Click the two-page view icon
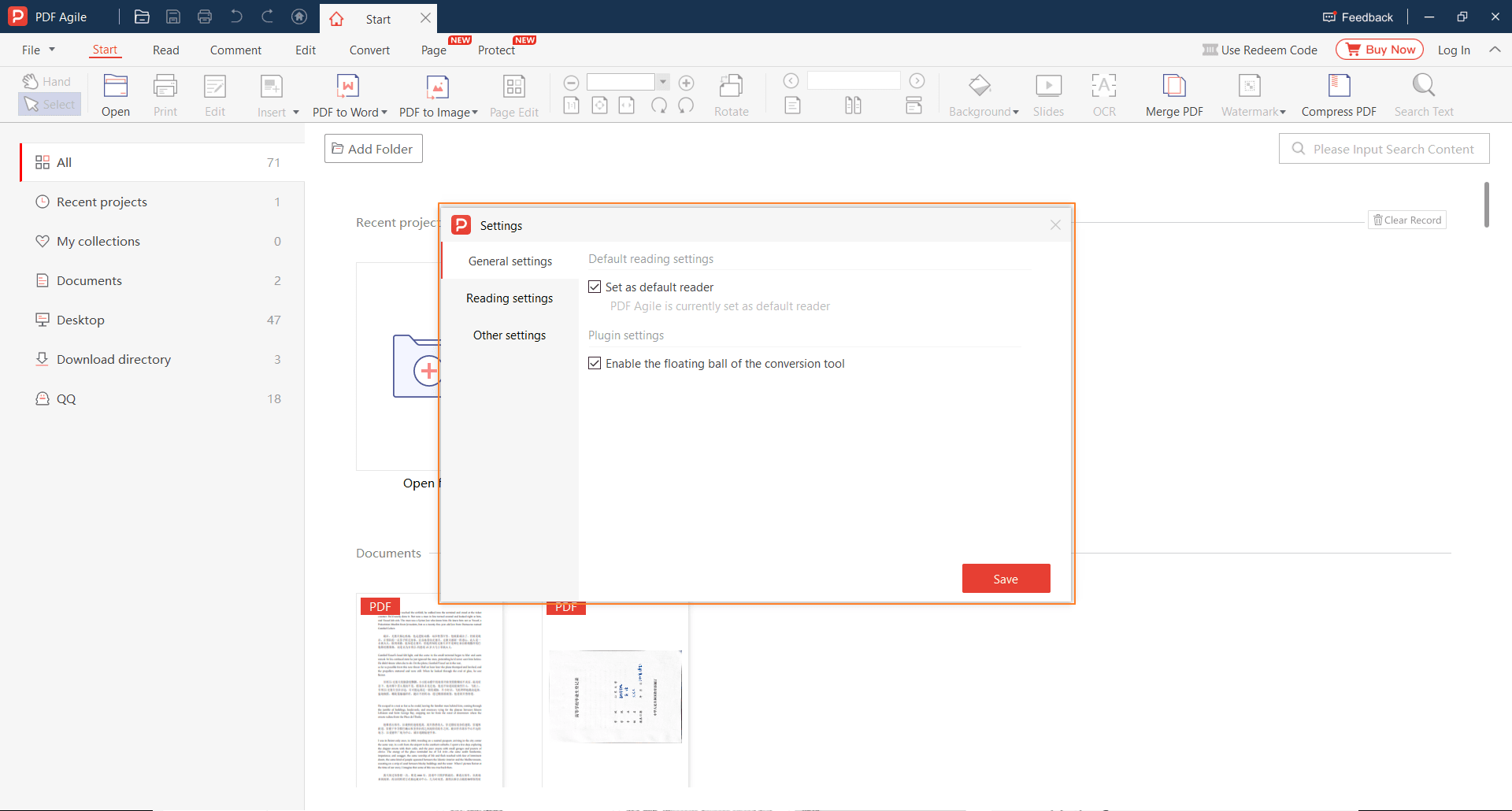 (853, 106)
